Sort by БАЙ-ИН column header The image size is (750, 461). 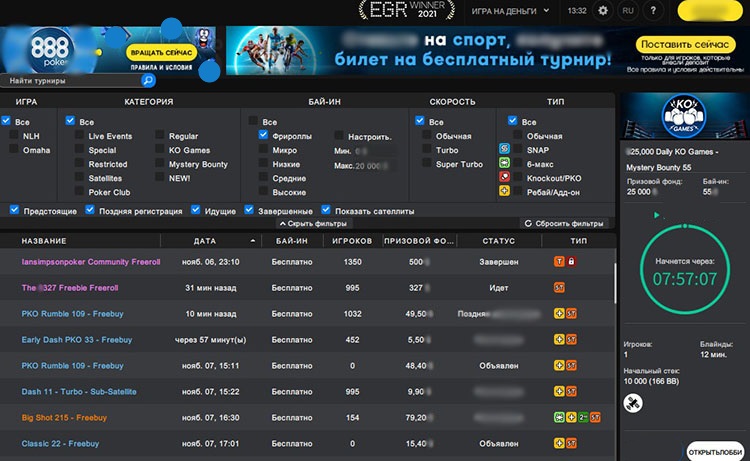click(292, 241)
